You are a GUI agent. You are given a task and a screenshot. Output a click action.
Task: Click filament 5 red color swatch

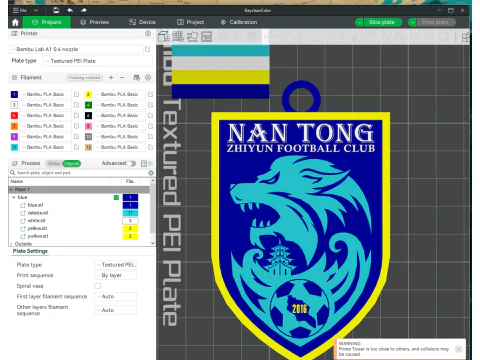[x=14, y=116]
